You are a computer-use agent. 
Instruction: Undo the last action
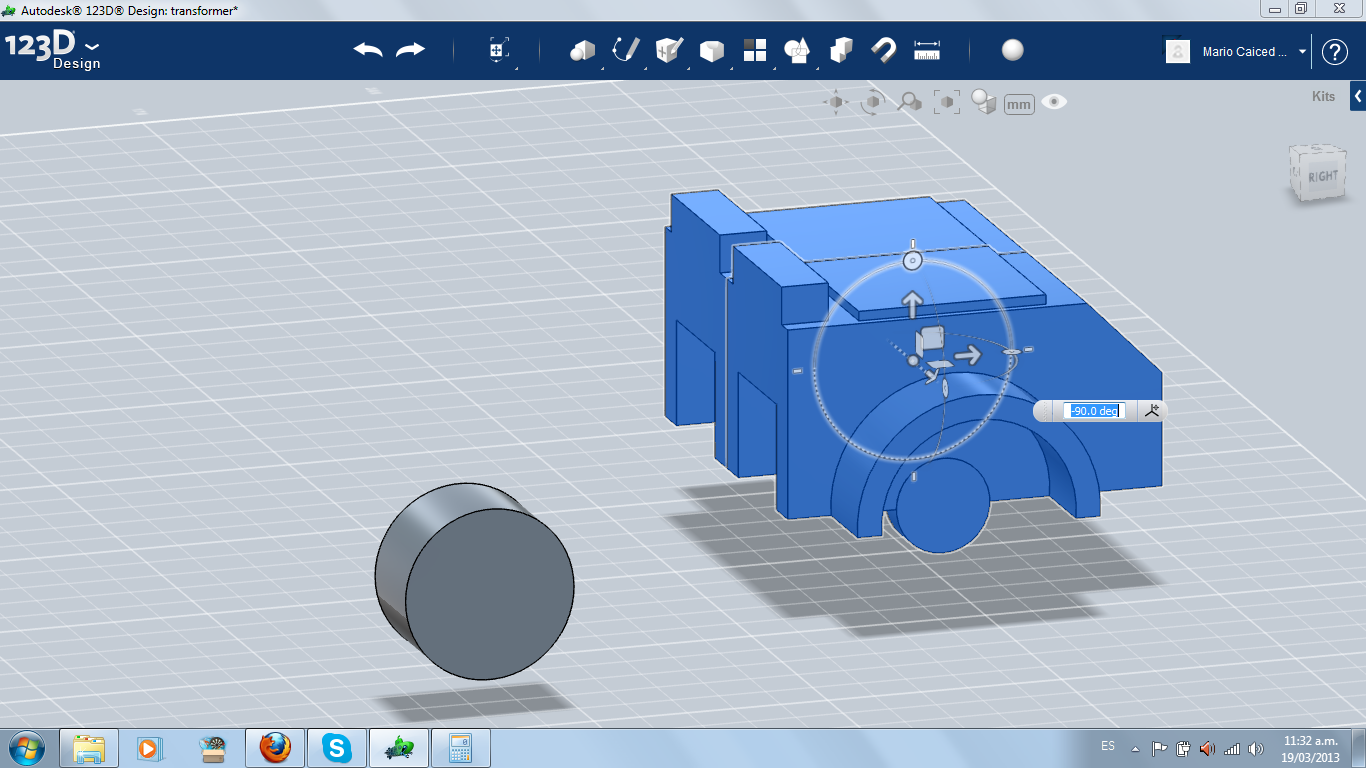(368, 50)
